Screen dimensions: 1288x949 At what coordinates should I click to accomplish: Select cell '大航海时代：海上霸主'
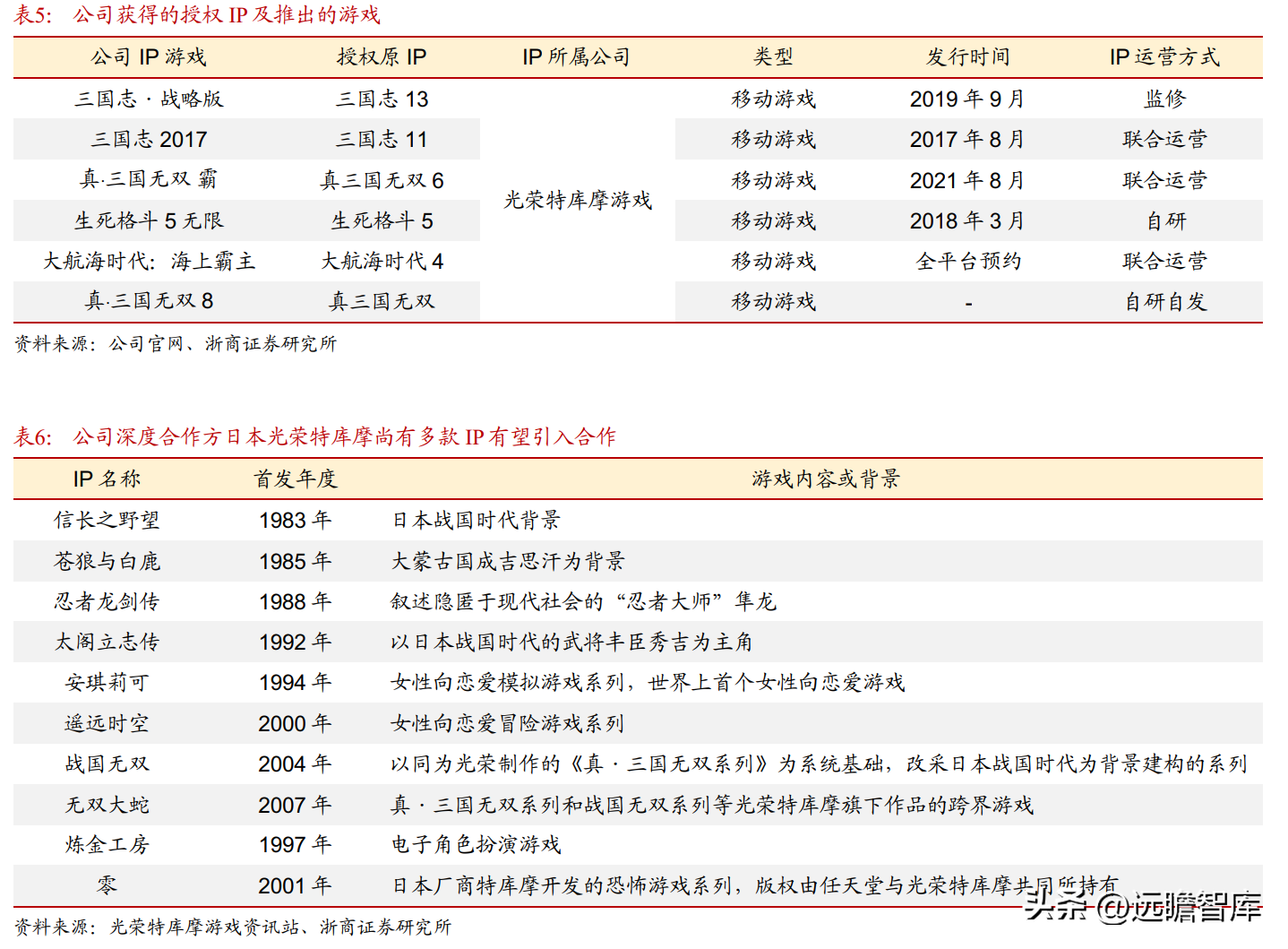point(149,261)
